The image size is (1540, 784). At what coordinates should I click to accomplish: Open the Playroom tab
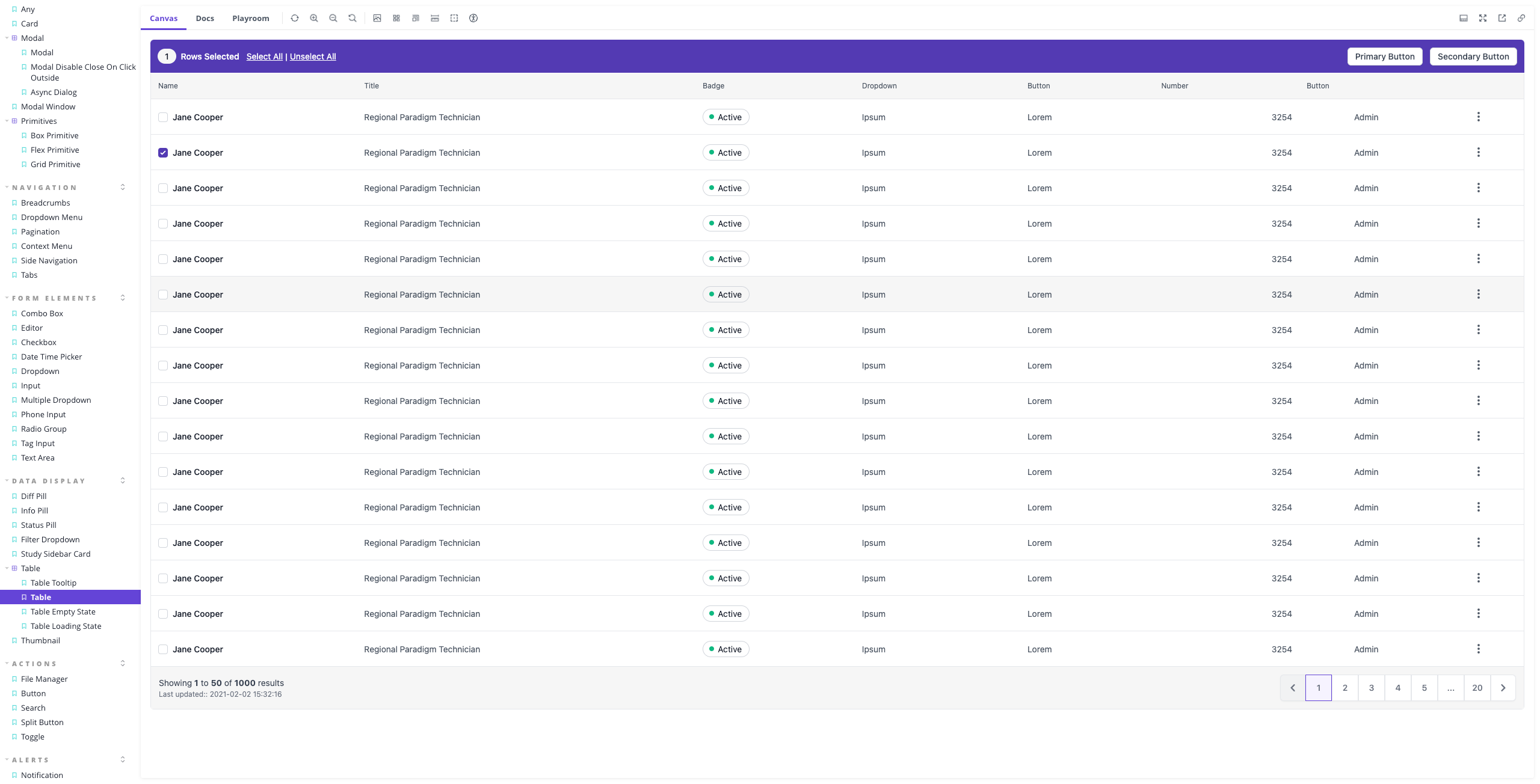(x=250, y=18)
